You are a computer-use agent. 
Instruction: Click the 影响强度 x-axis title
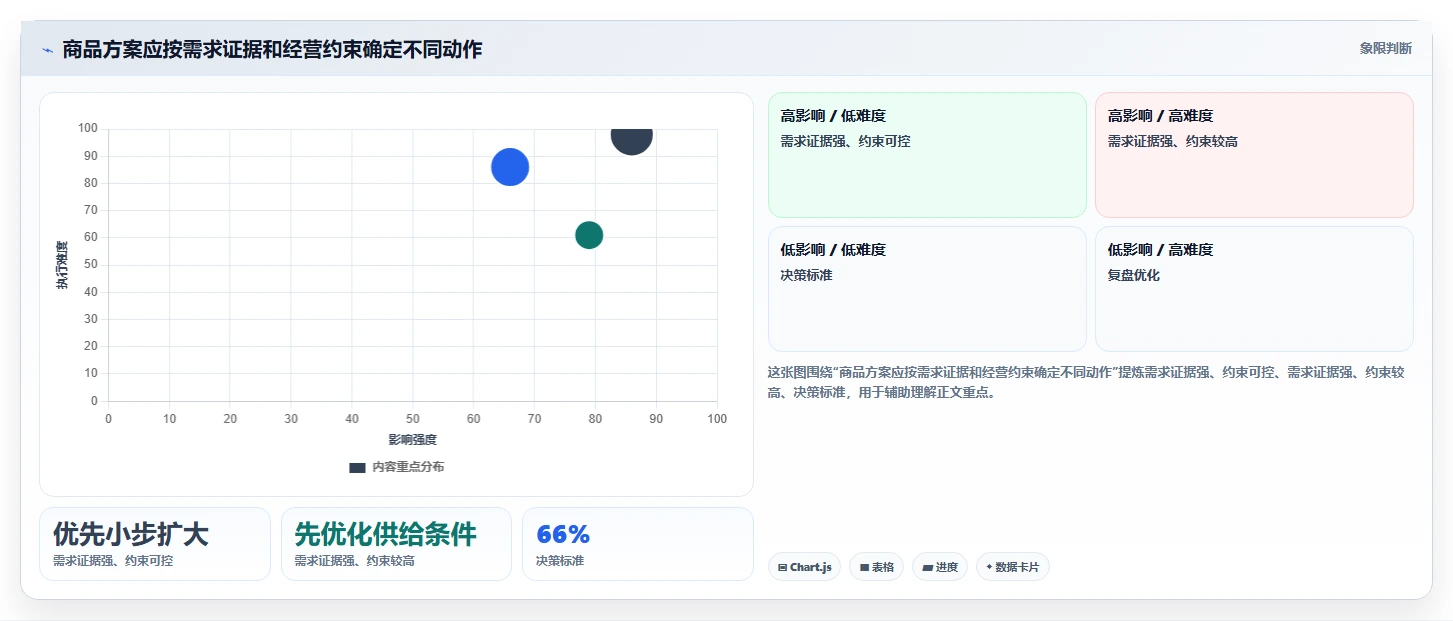pyautogui.click(x=413, y=439)
